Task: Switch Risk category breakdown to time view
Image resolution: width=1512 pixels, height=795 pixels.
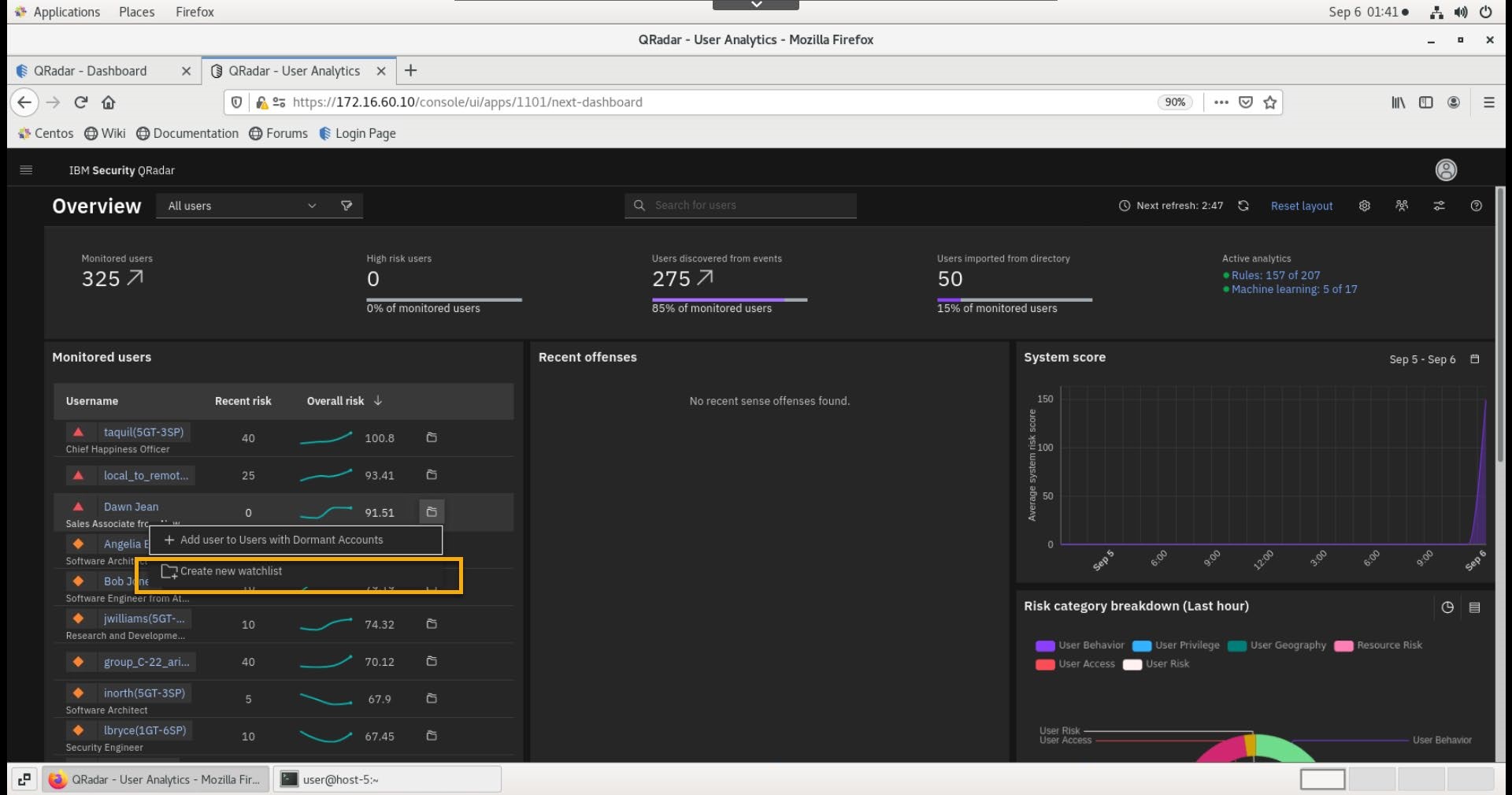Action: click(1447, 607)
